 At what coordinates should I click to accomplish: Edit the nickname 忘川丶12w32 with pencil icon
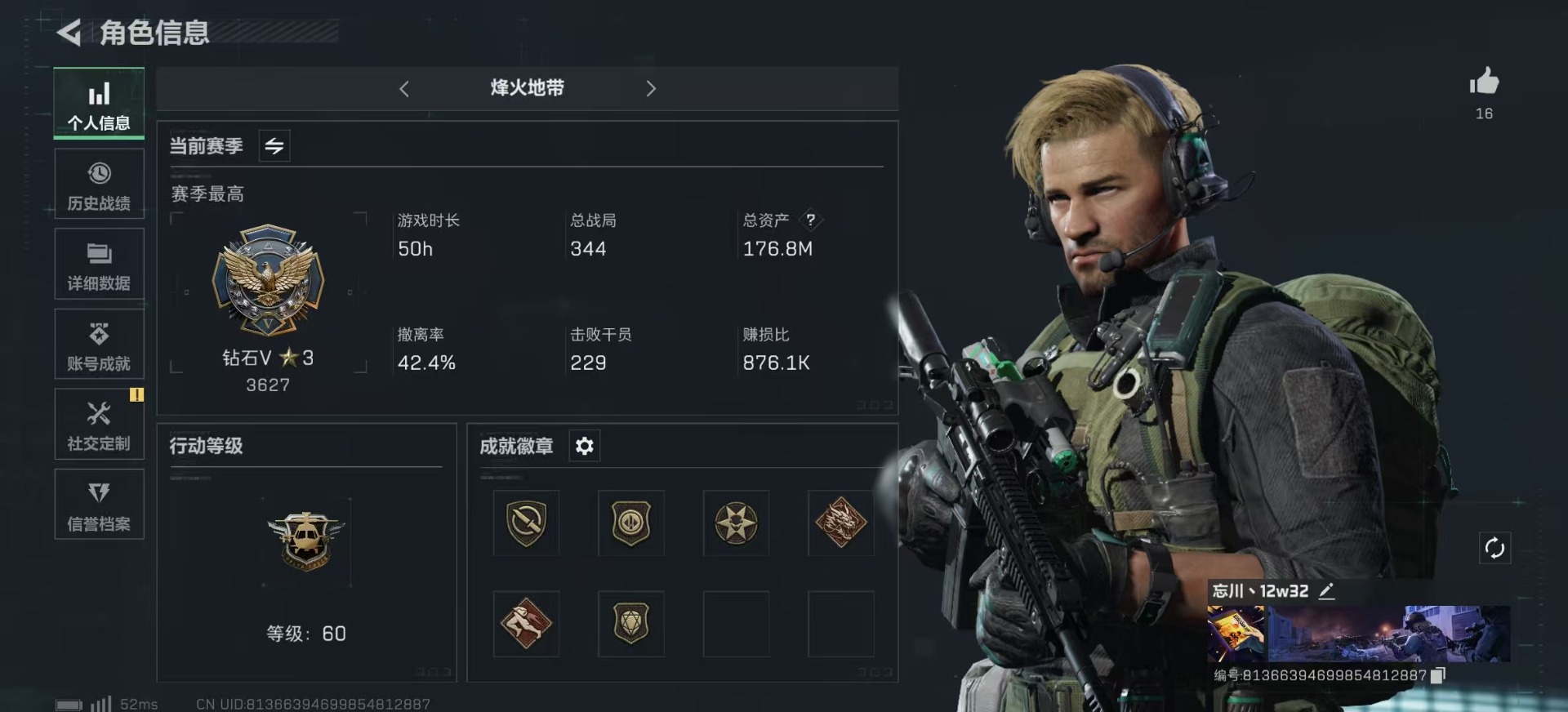[x=1327, y=591]
